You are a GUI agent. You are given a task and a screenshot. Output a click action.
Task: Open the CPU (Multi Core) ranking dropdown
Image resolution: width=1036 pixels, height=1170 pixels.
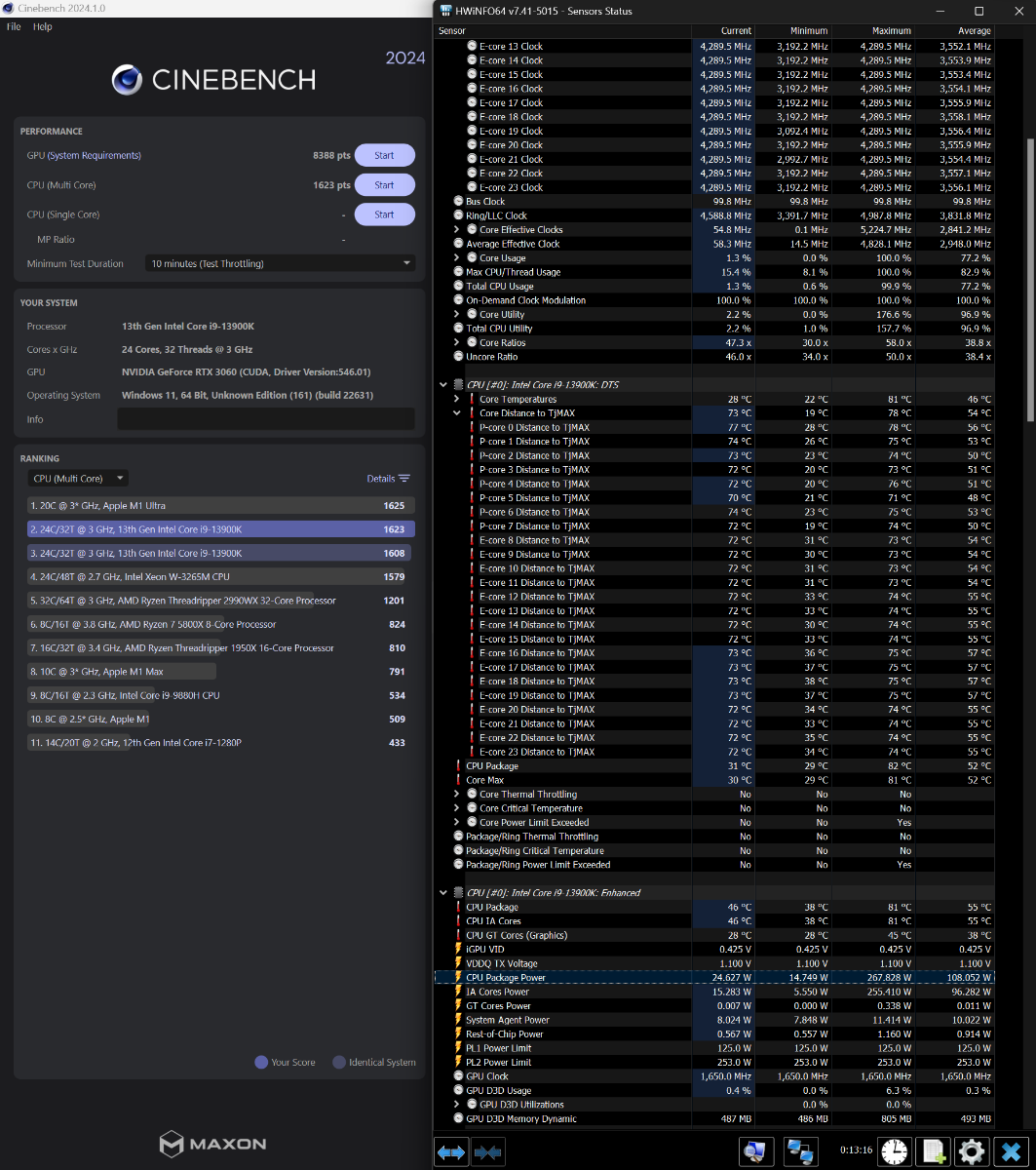[x=78, y=479]
